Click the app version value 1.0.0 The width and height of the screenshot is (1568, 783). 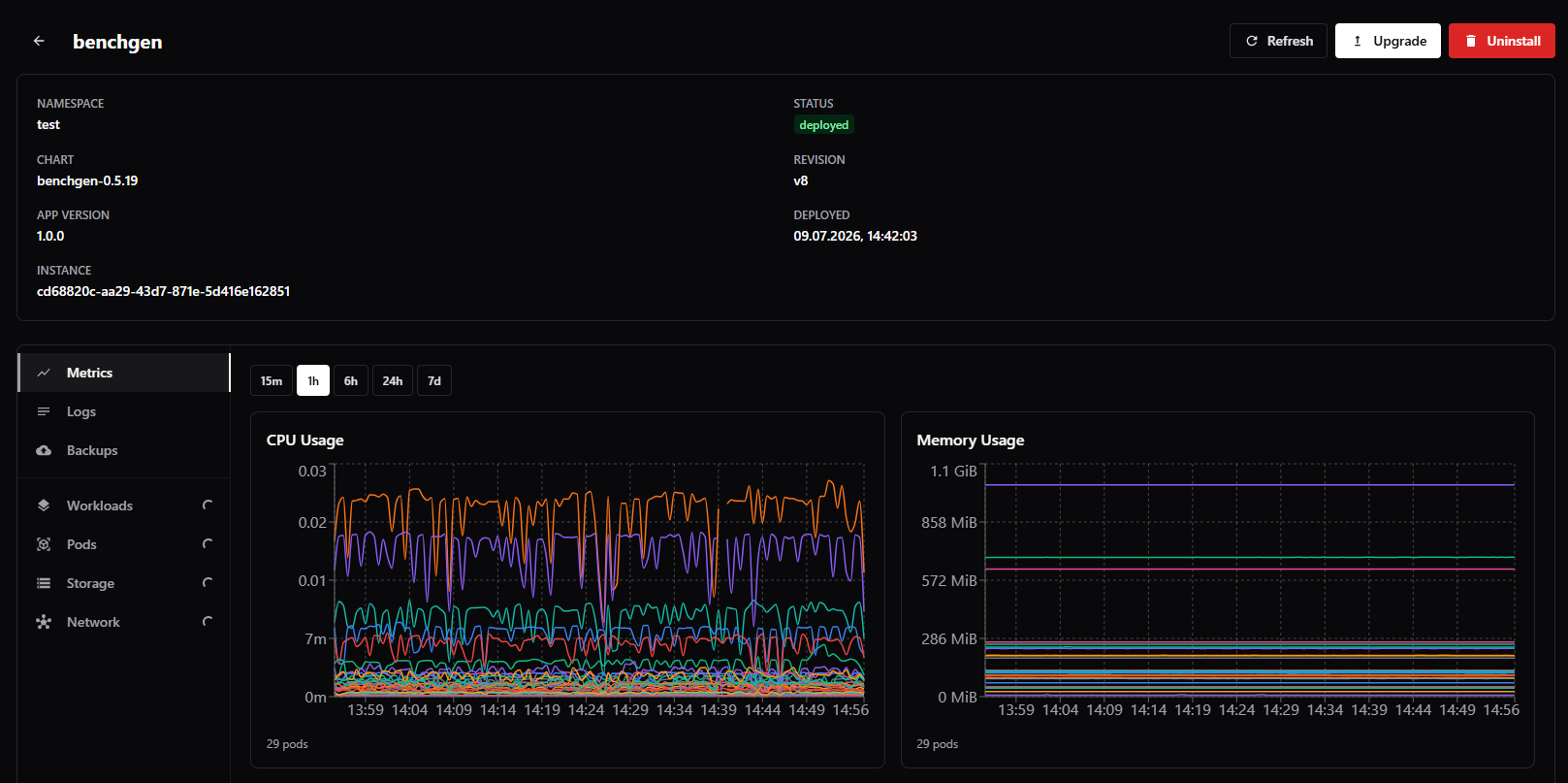click(50, 236)
